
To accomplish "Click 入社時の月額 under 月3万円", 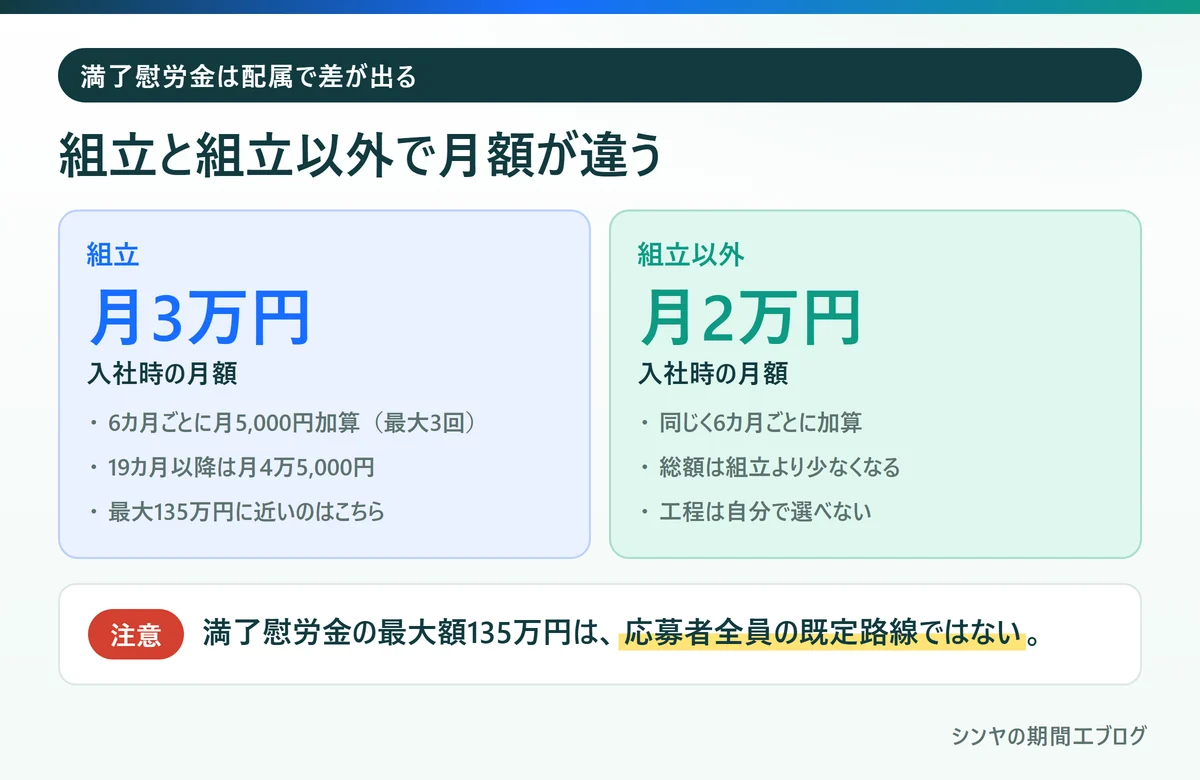I will click(x=162, y=375).
